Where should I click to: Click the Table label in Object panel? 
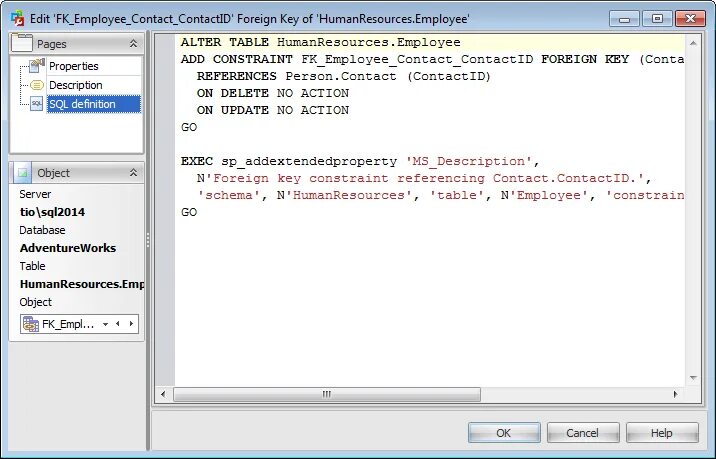click(x=32, y=266)
